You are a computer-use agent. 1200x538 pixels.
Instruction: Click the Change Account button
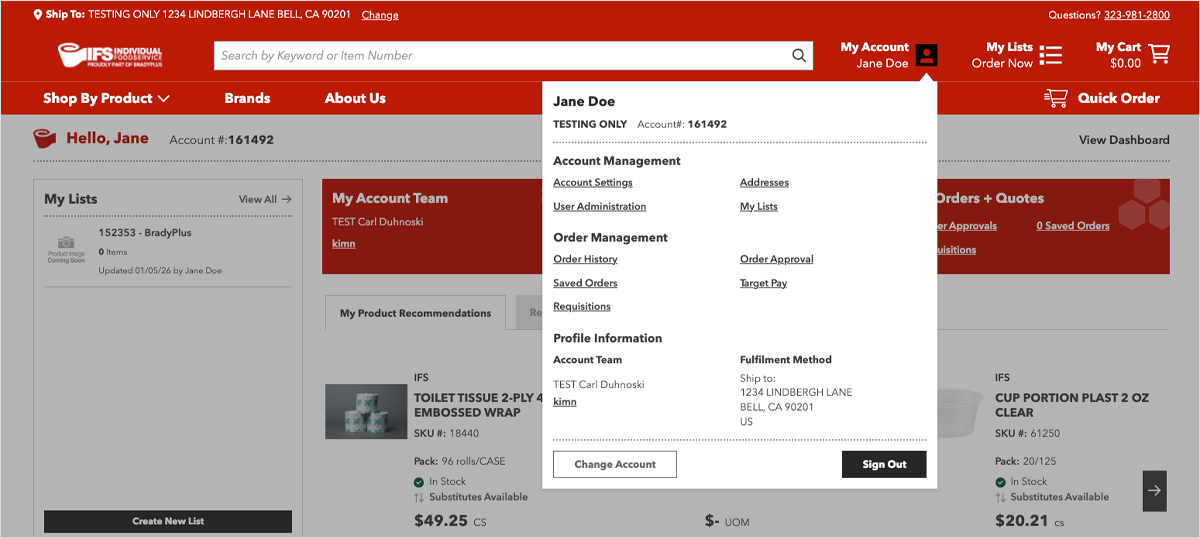[615, 464]
